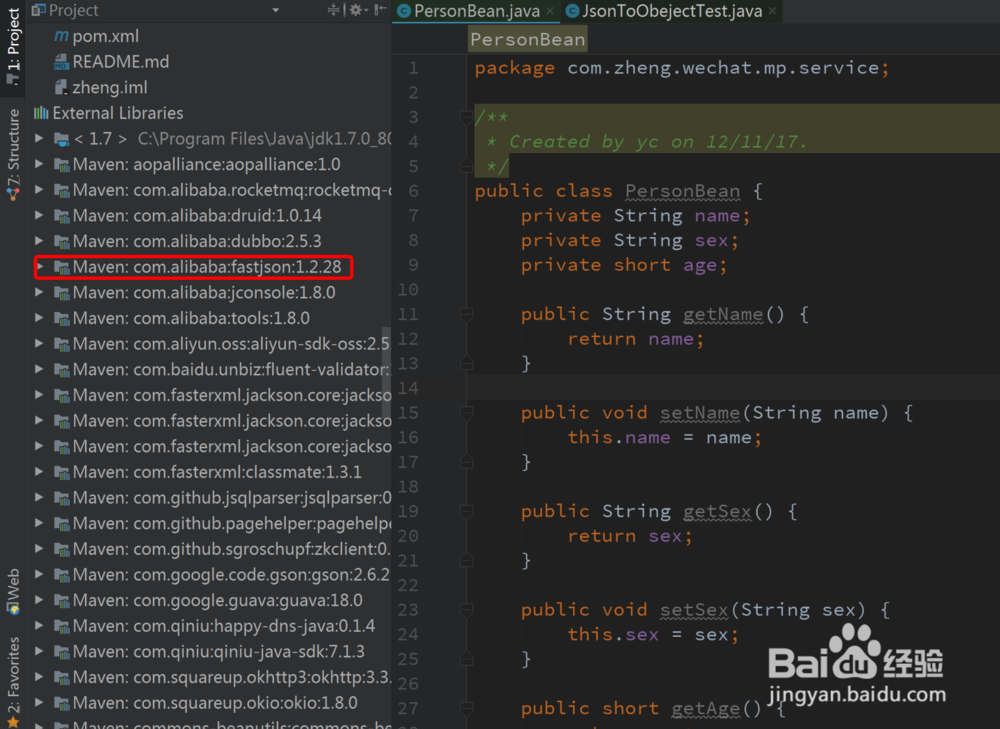Expand Maven: com.alibaba:fastjson:1.2.28 node
Viewport: 1000px width, 729px height.
(x=41, y=266)
